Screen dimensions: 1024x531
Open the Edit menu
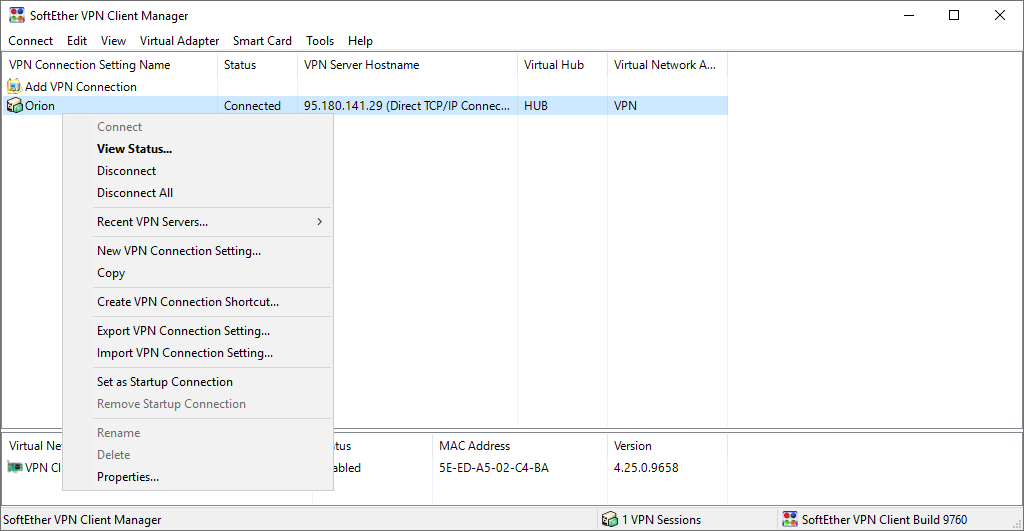tap(76, 40)
